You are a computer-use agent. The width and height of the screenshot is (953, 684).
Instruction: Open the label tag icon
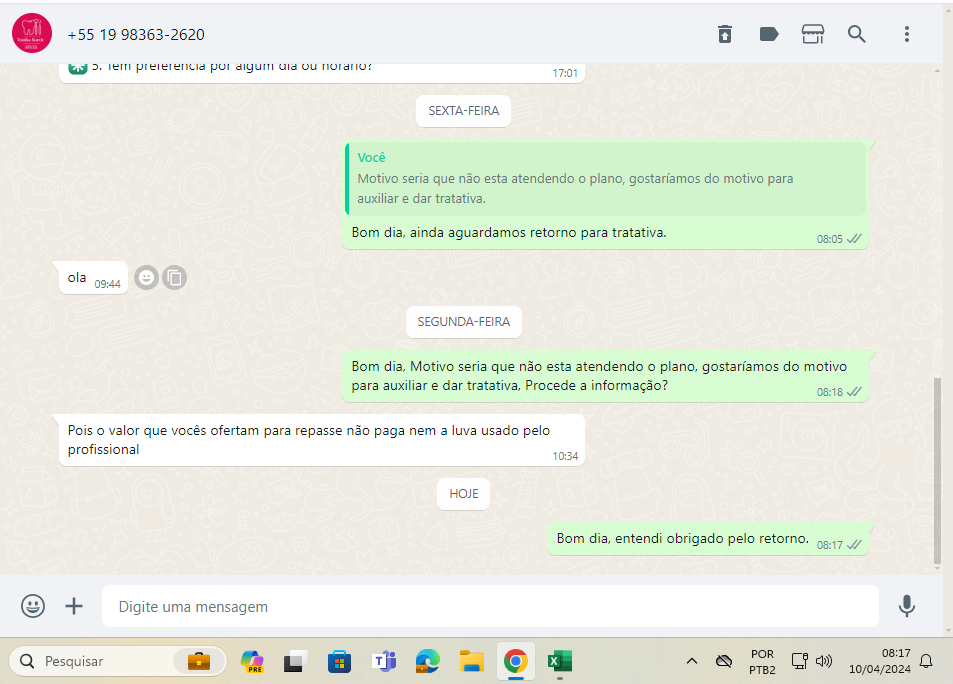tap(769, 34)
